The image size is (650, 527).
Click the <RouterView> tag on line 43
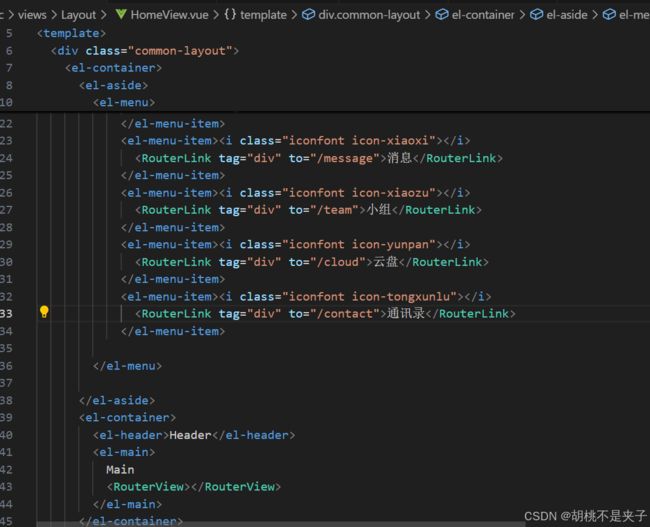(148, 487)
